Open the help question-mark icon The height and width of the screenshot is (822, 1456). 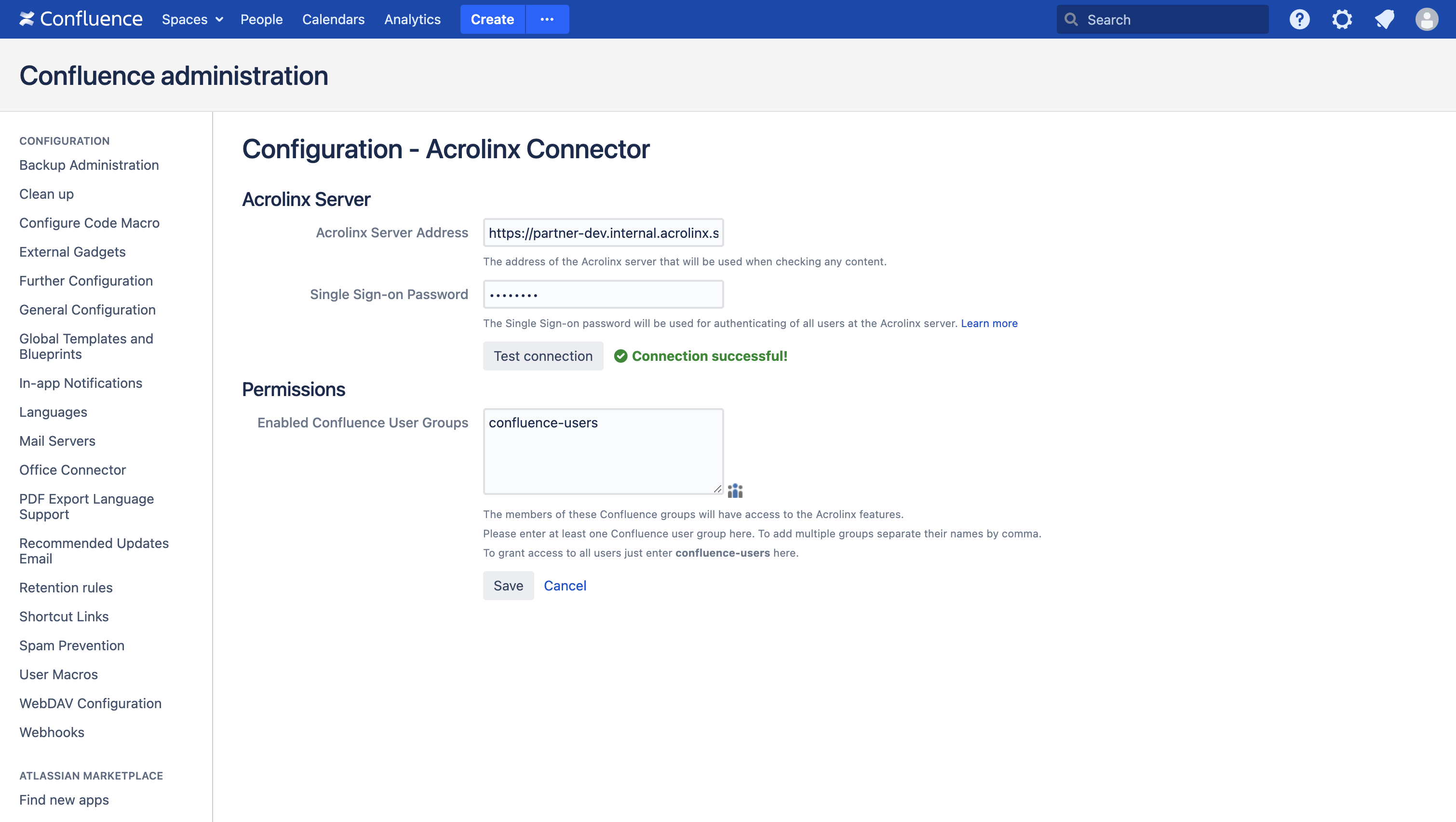click(1299, 19)
